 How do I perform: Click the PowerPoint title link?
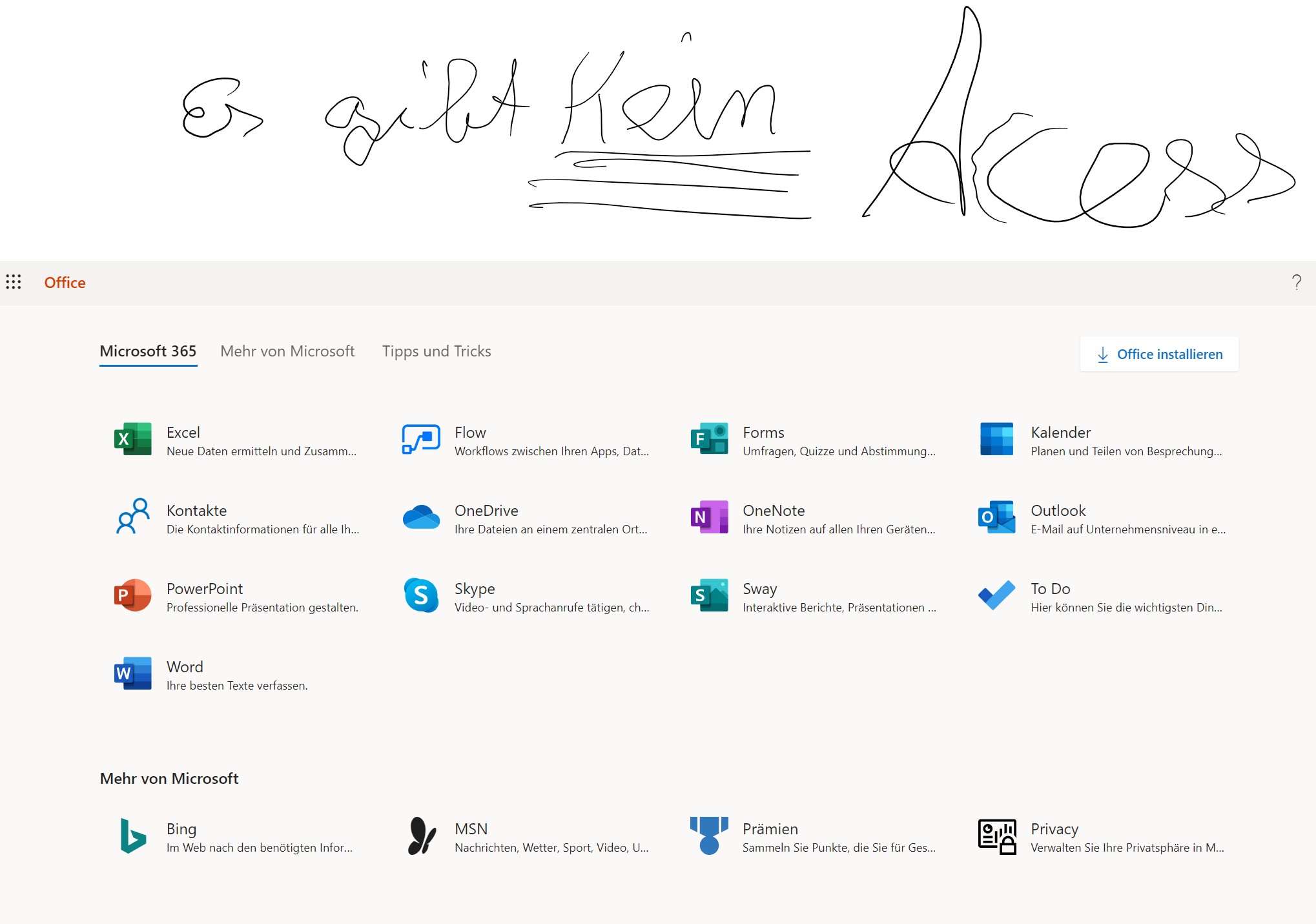pyautogui.click(x=205, y=589)
